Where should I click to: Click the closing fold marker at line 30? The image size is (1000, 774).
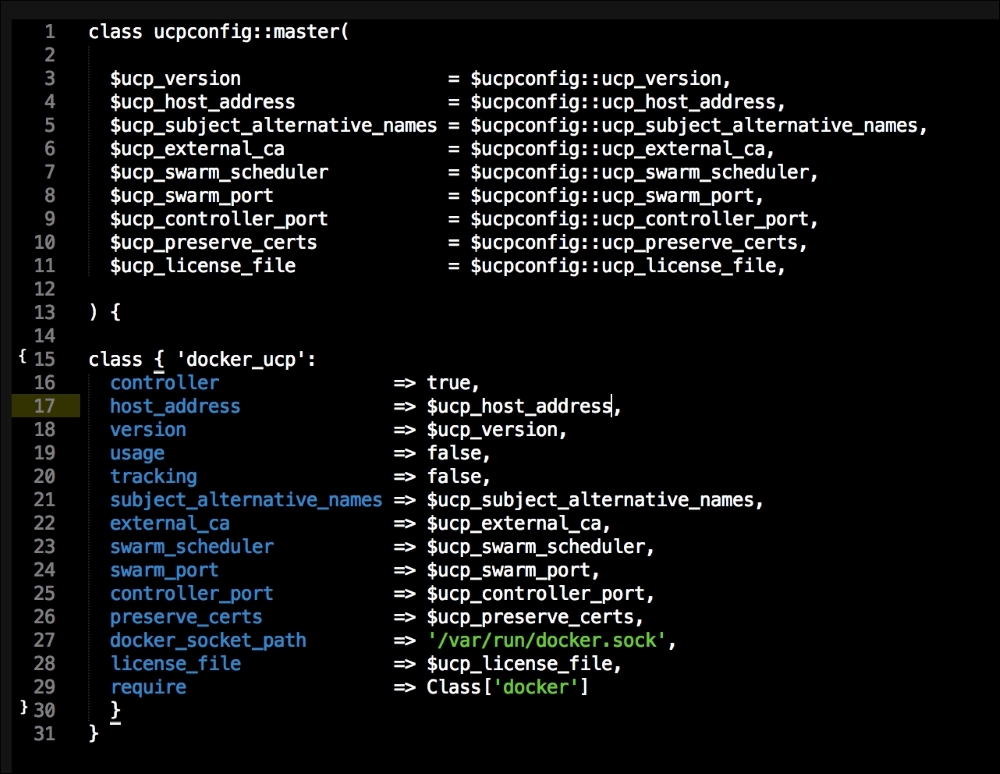pos(22,708)
